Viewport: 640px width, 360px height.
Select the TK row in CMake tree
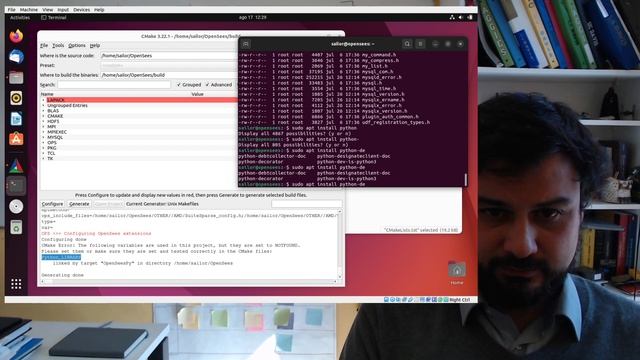click(139, 158)
